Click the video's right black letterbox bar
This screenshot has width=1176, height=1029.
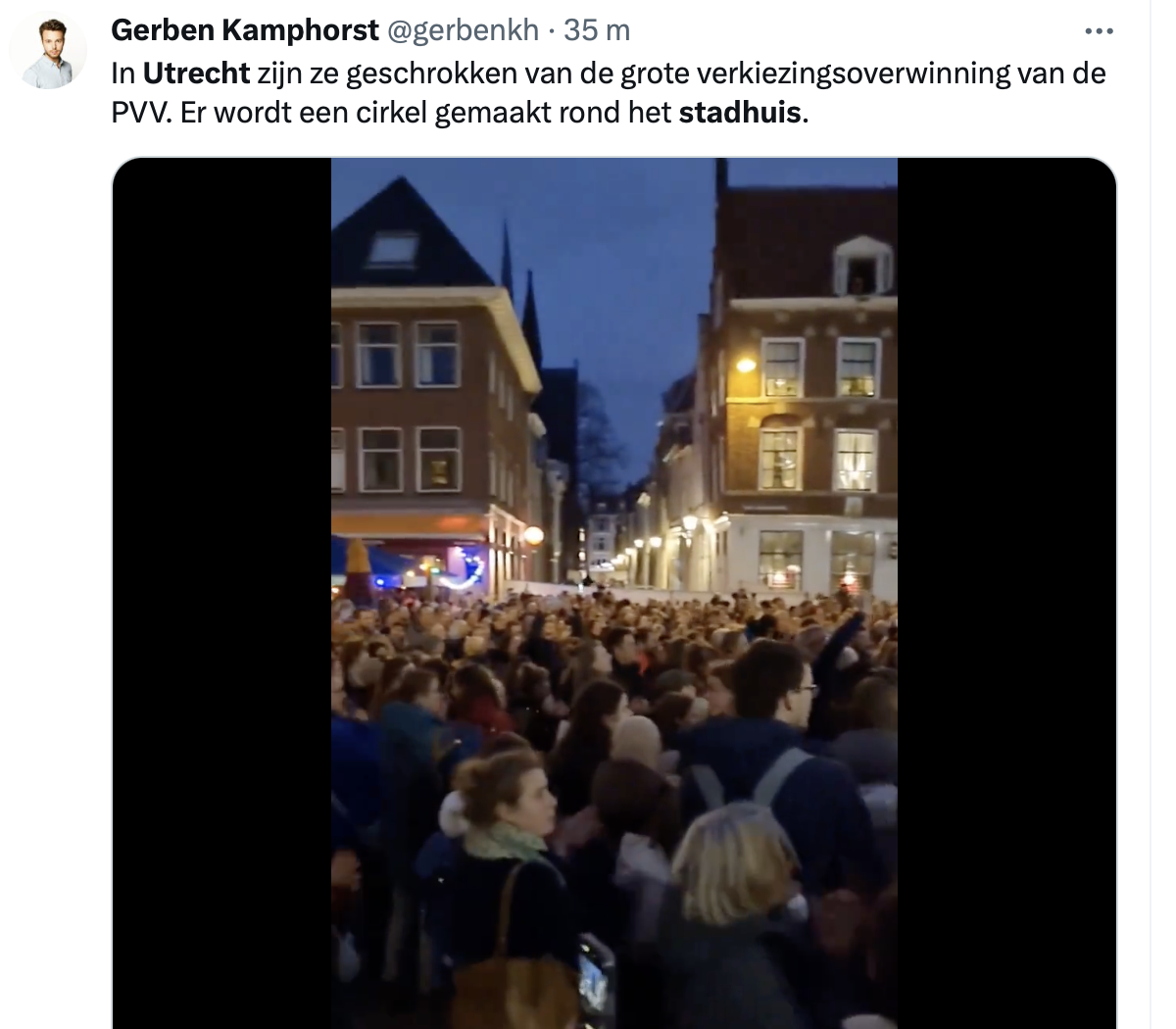pyautogui.click(x=1006, y=593)
